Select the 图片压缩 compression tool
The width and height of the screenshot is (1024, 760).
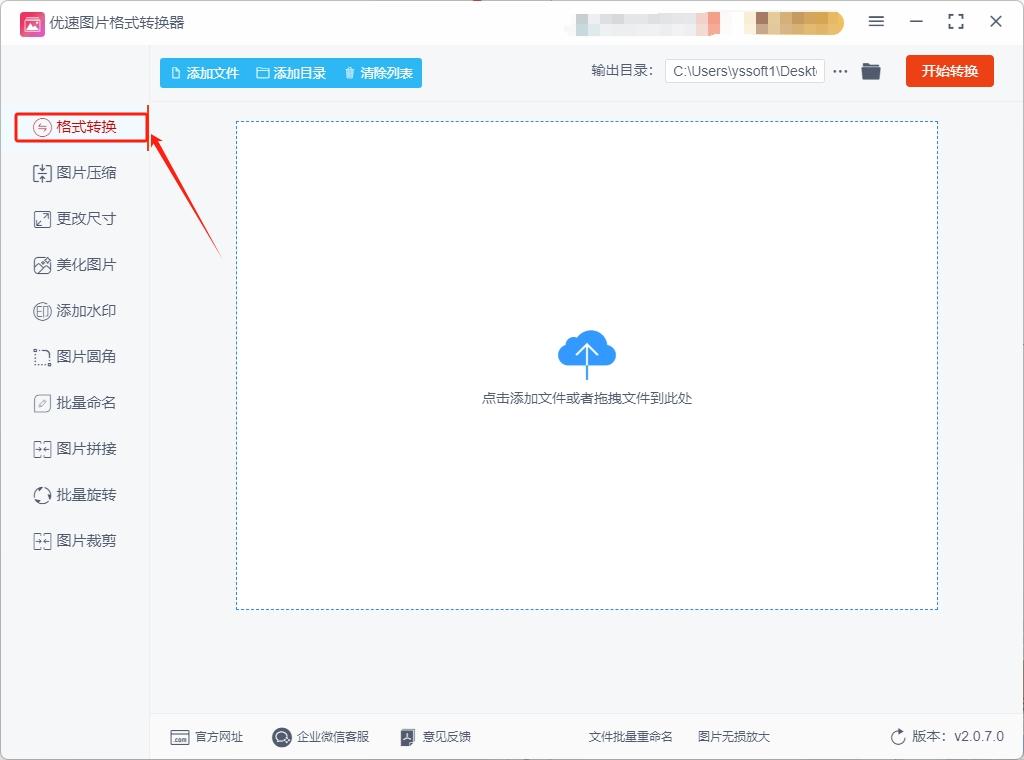coord(75,173)
